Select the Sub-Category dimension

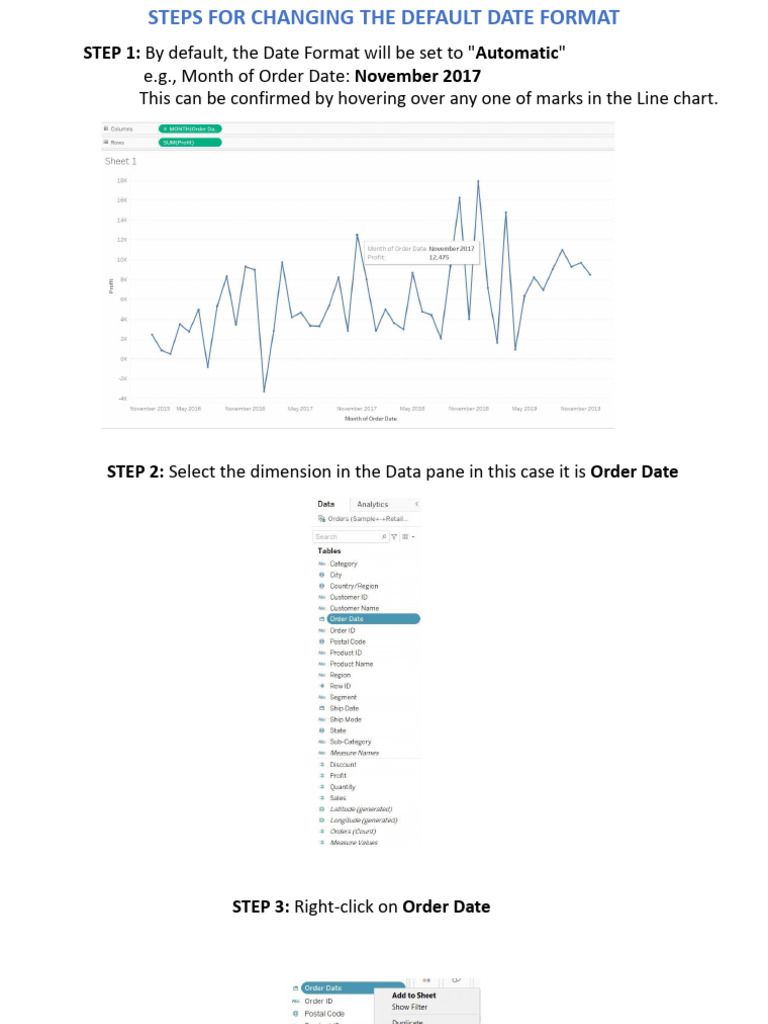[x=350, y=741]
